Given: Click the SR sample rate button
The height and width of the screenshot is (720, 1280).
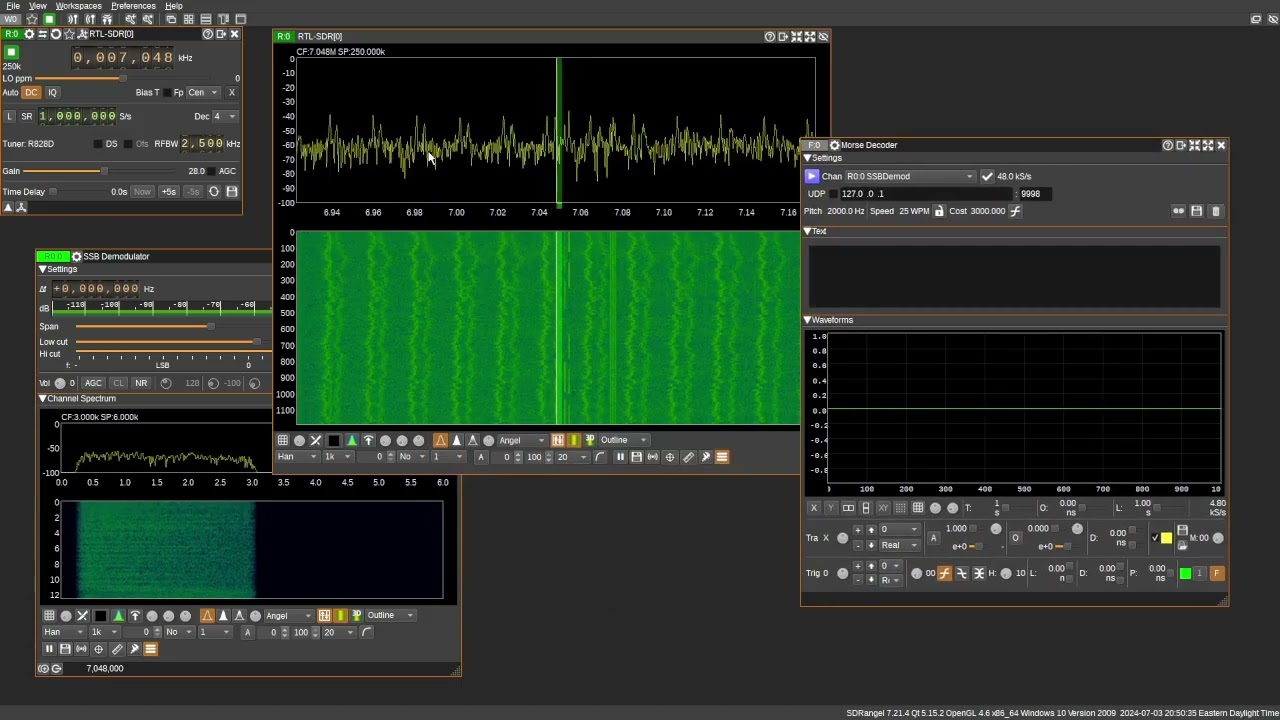Looking at the screenshot, I should point(27,116).
